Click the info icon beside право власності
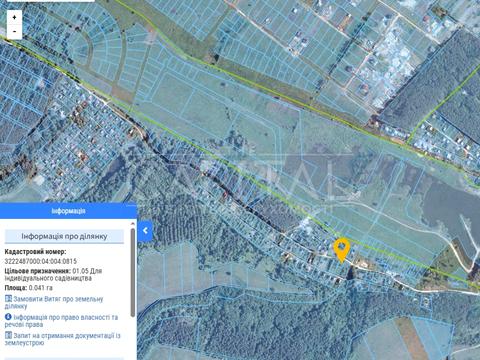 8,317
